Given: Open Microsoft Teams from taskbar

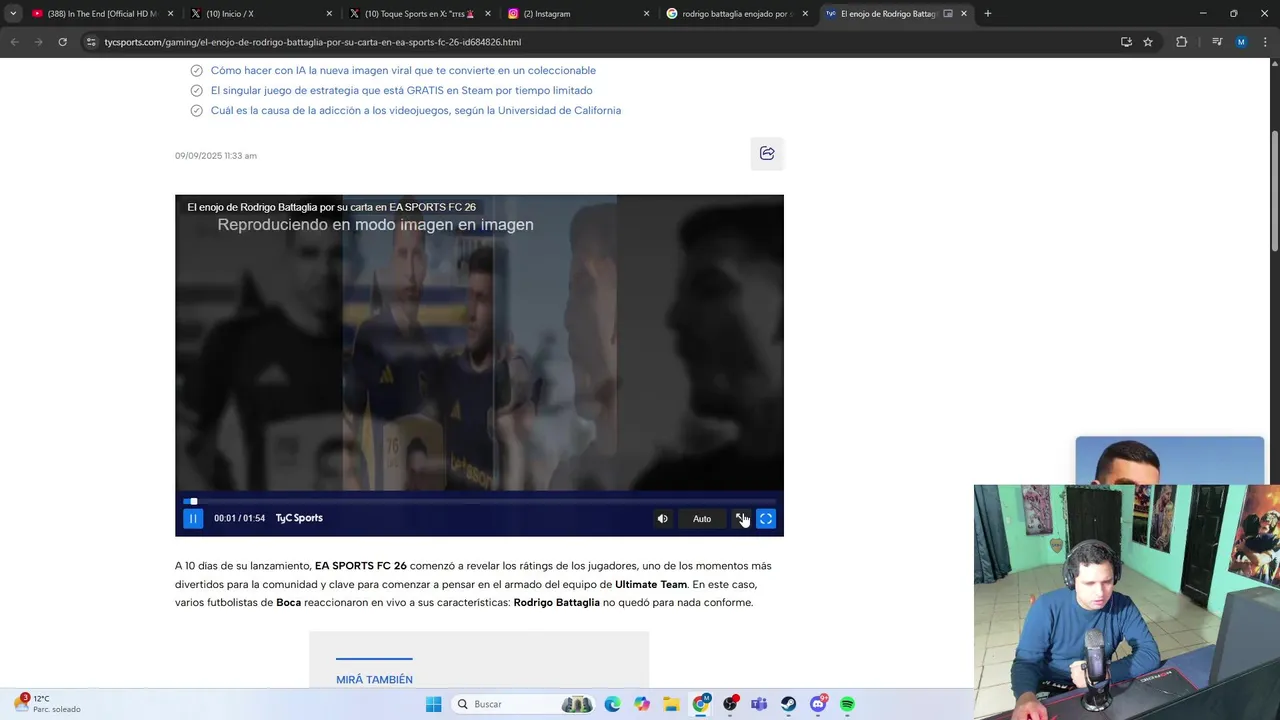Looking at the screenshot, I should point(759,704).
